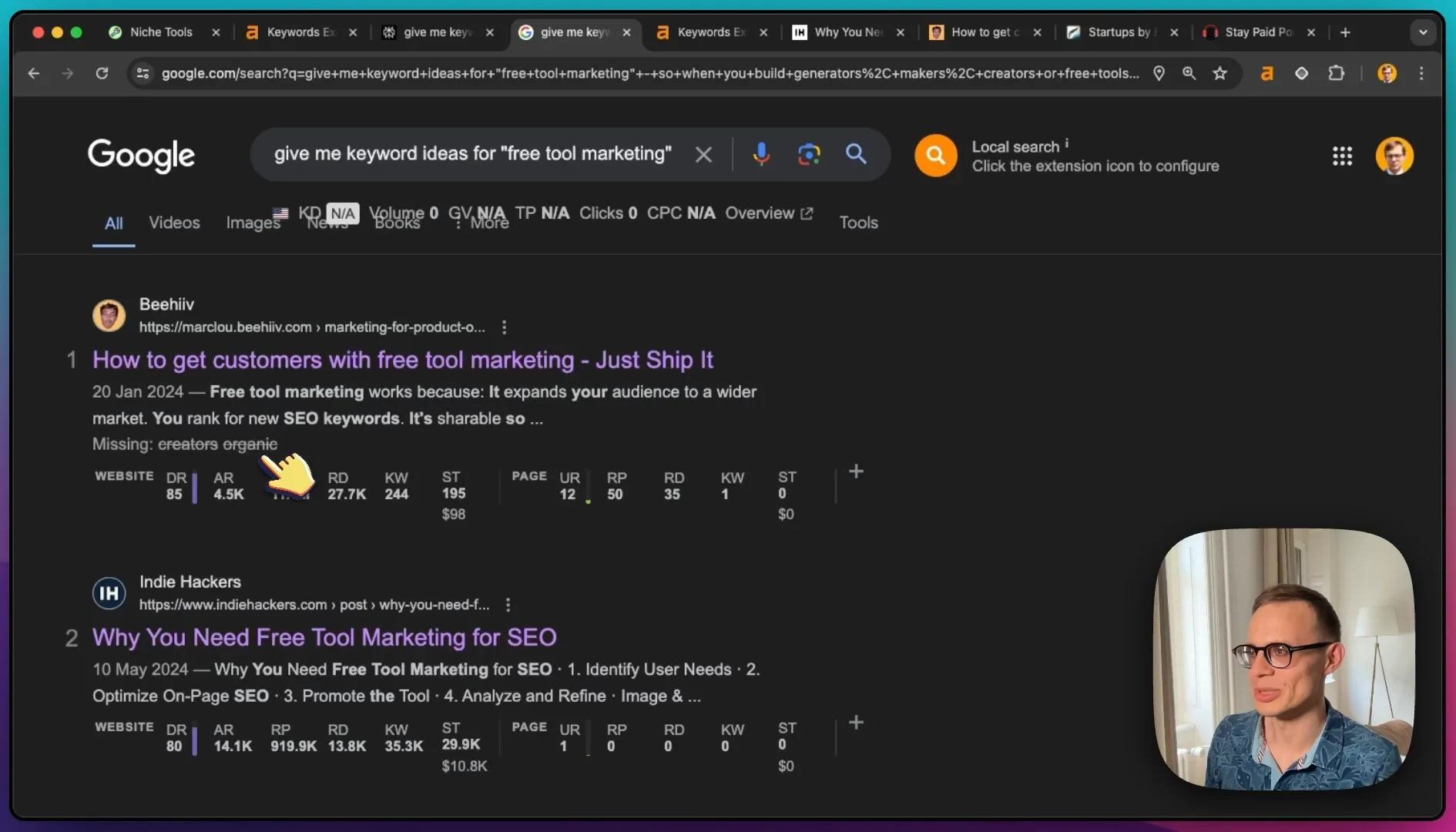Click the Tools search filter button

[x=858, y=223]
